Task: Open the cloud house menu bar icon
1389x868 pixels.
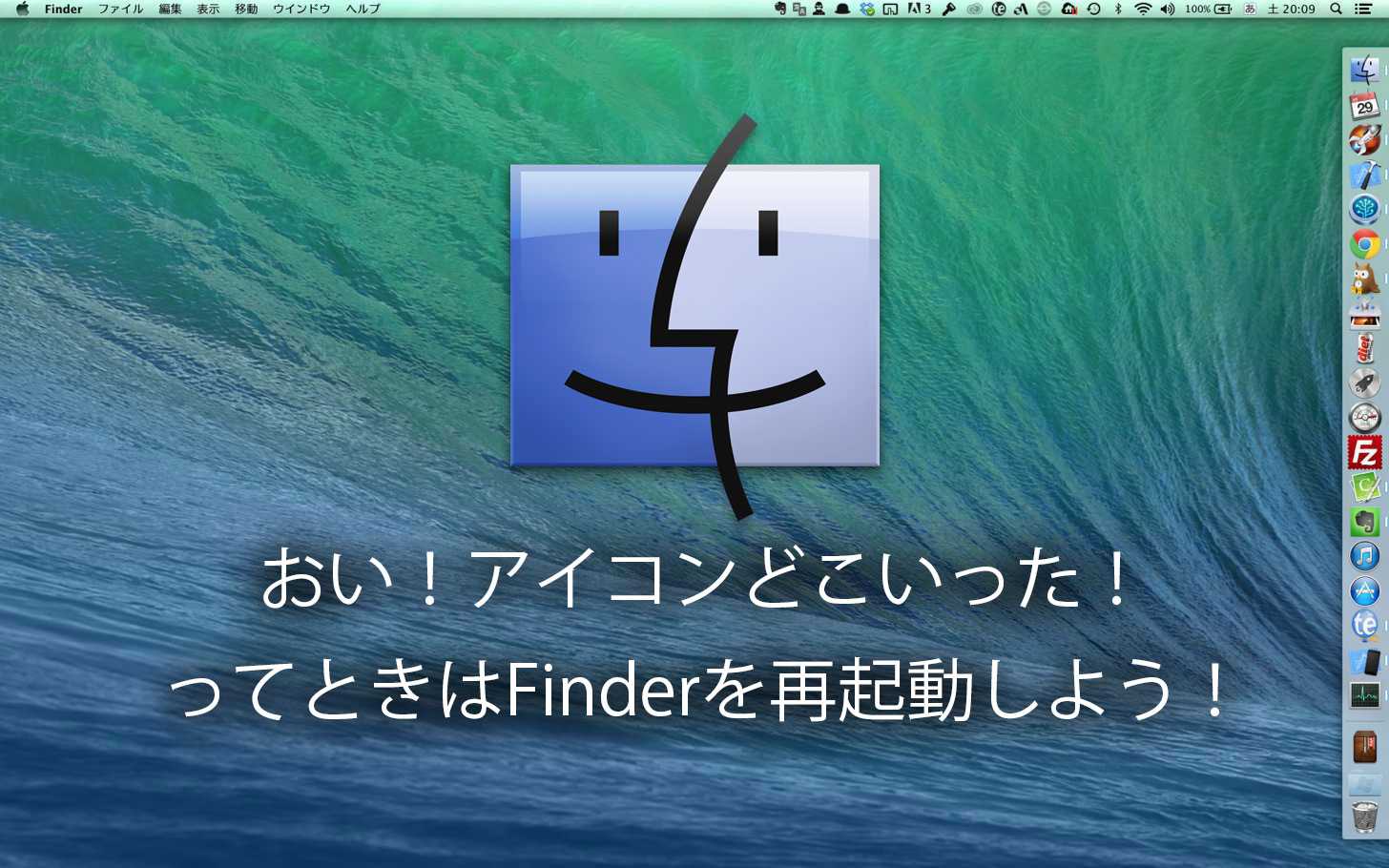Action: pyautogui.click(x=1068, y=9)
